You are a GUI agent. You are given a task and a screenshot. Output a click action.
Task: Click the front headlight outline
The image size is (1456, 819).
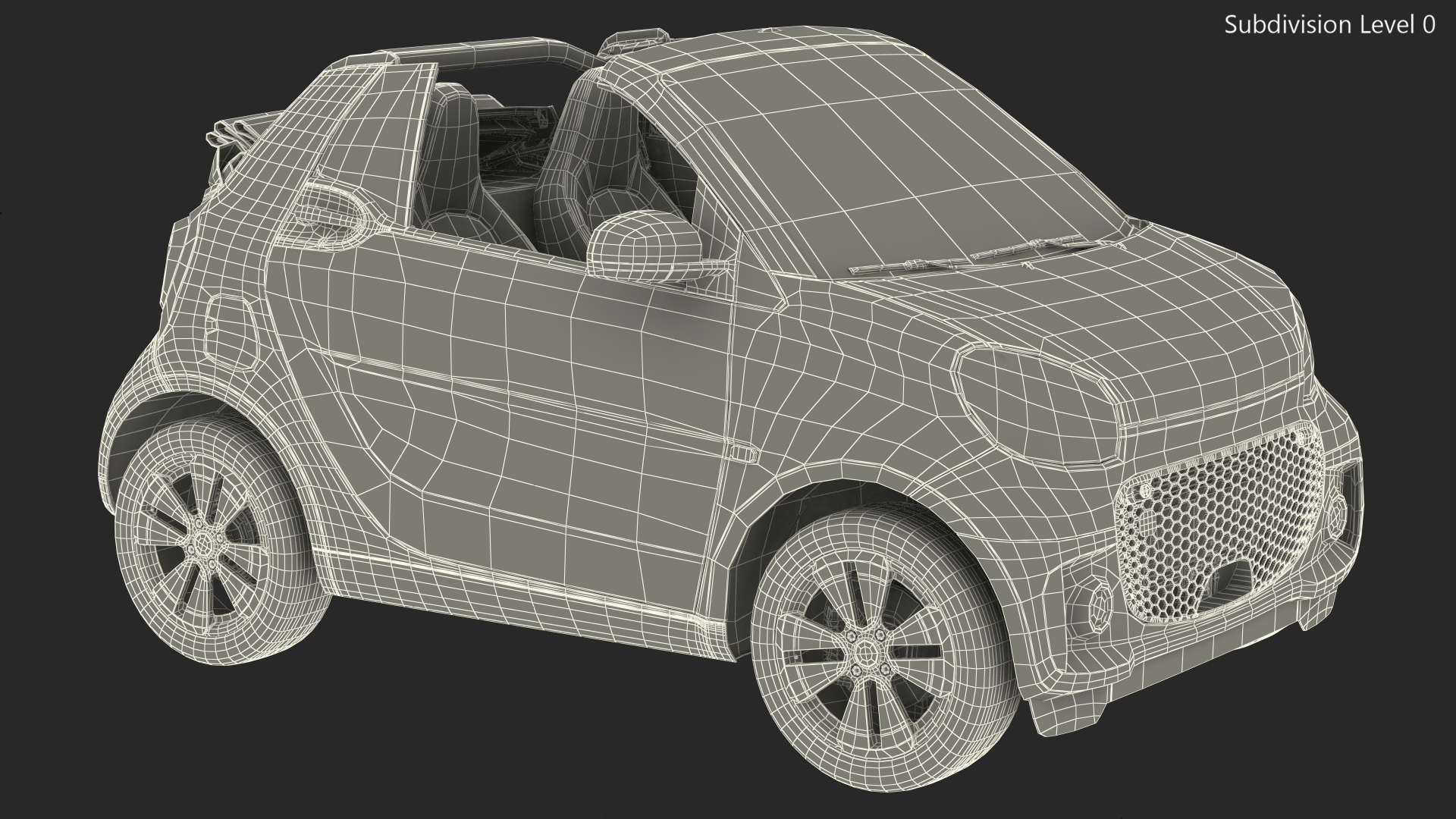click(x=1039, y=402)
